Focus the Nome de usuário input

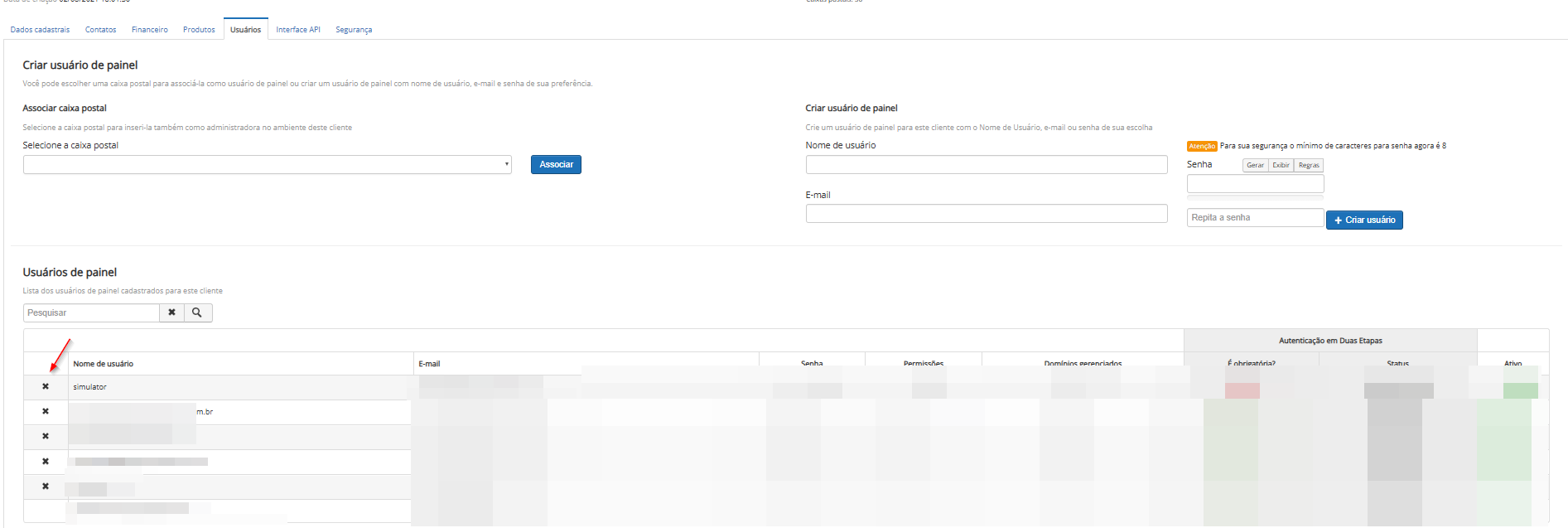tap(987, 164)
